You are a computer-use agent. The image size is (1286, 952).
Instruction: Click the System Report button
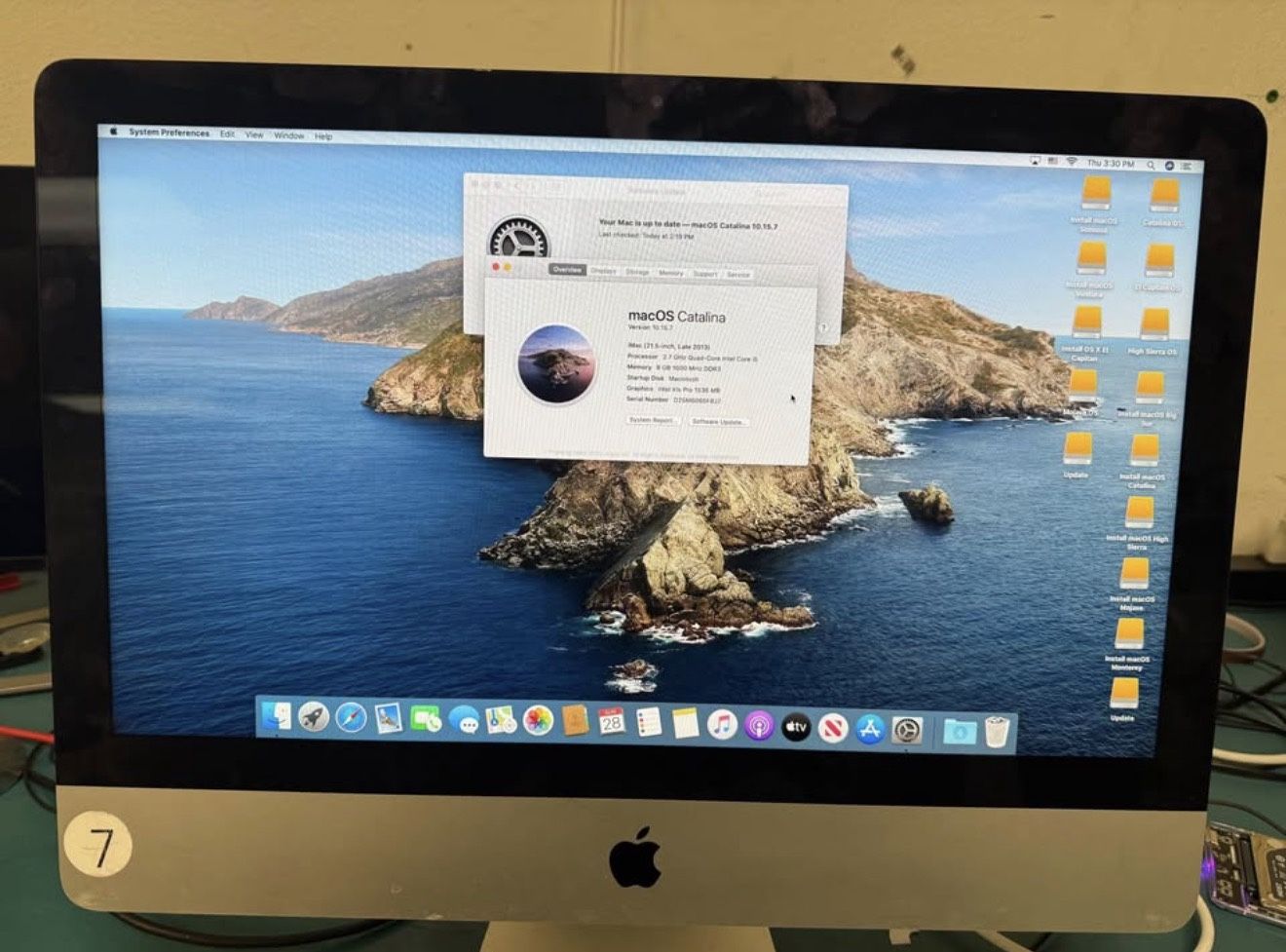coord(654,420)
